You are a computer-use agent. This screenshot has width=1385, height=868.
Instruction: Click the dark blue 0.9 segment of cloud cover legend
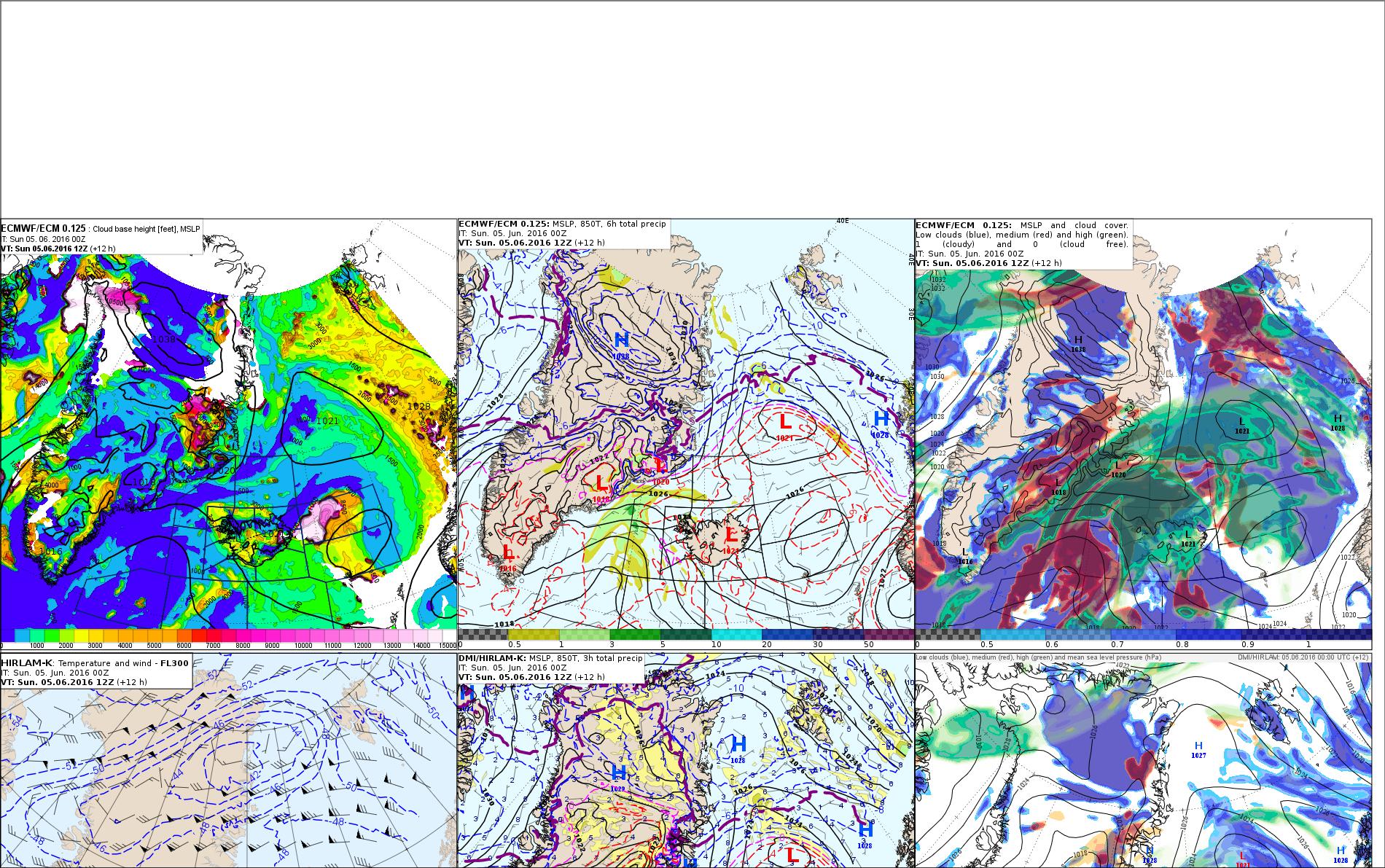coord(1273,635)
